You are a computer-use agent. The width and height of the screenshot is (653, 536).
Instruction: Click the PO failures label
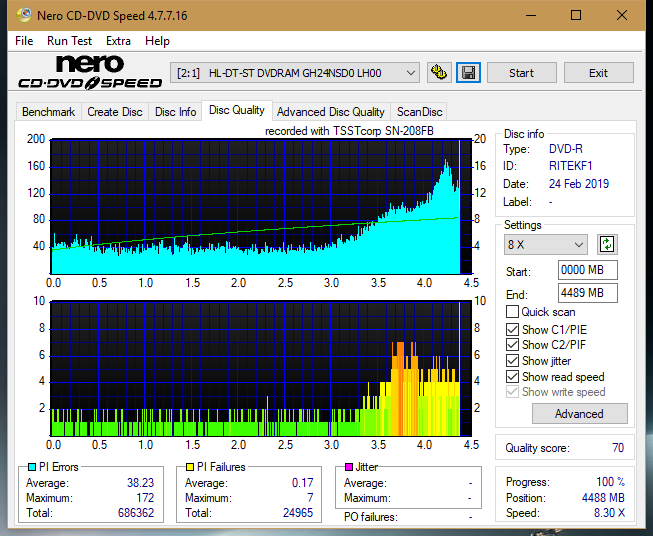tap(371, 517)
